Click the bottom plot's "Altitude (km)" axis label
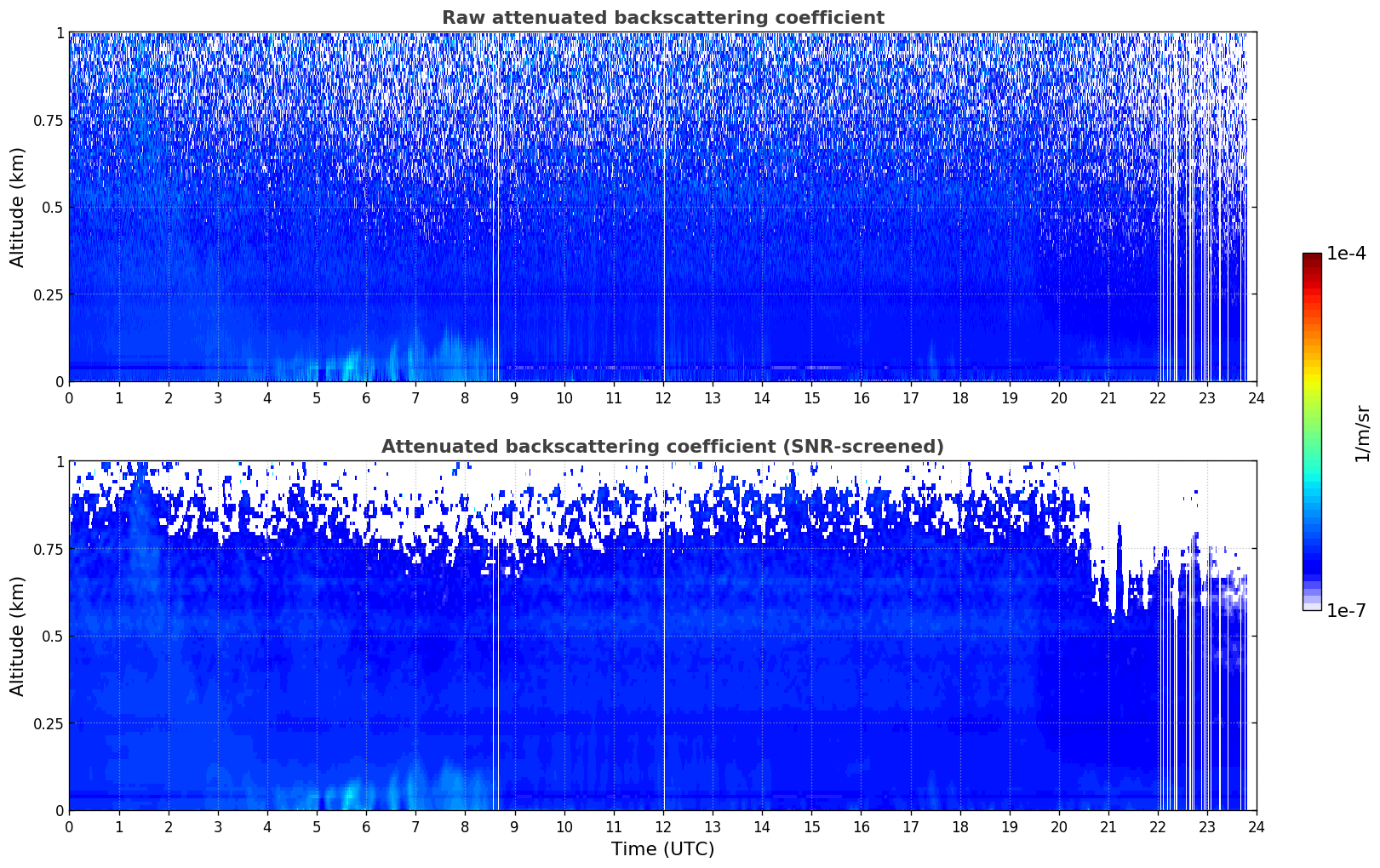This screenshot has width=1380, height=868. (x=18, y=636)
